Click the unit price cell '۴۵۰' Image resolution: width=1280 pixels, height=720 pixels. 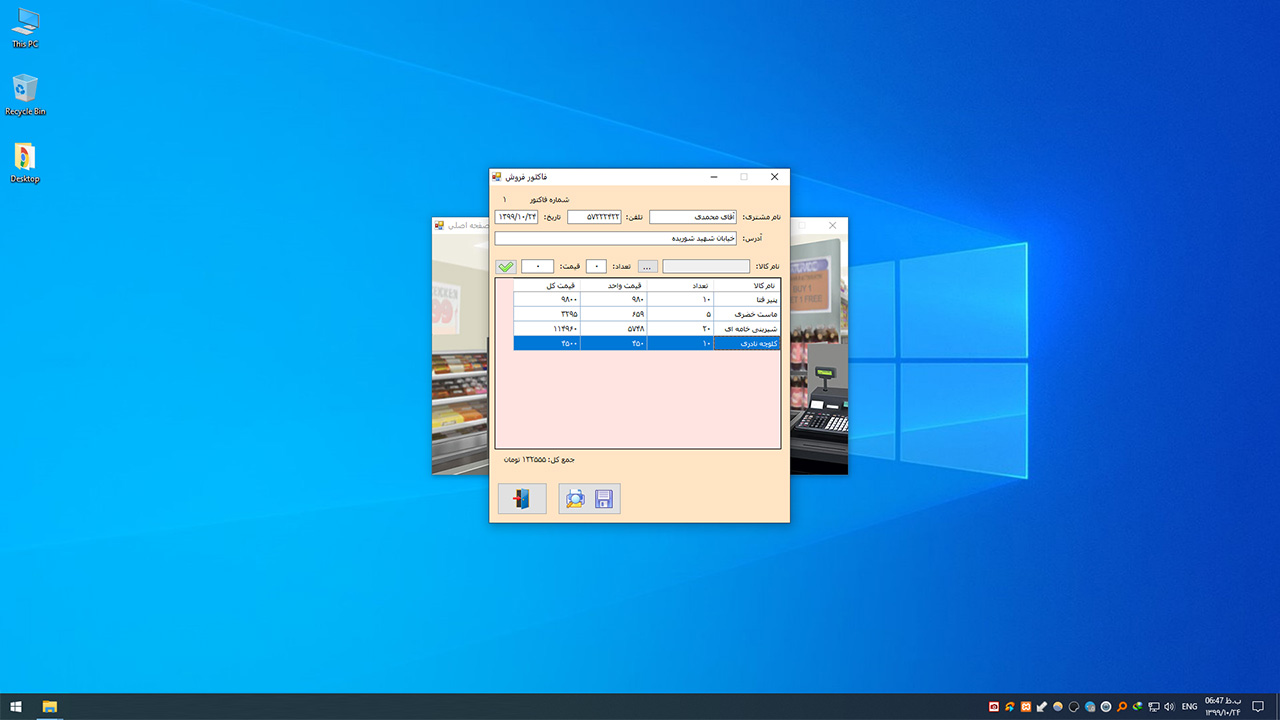(x=614, y=343)
